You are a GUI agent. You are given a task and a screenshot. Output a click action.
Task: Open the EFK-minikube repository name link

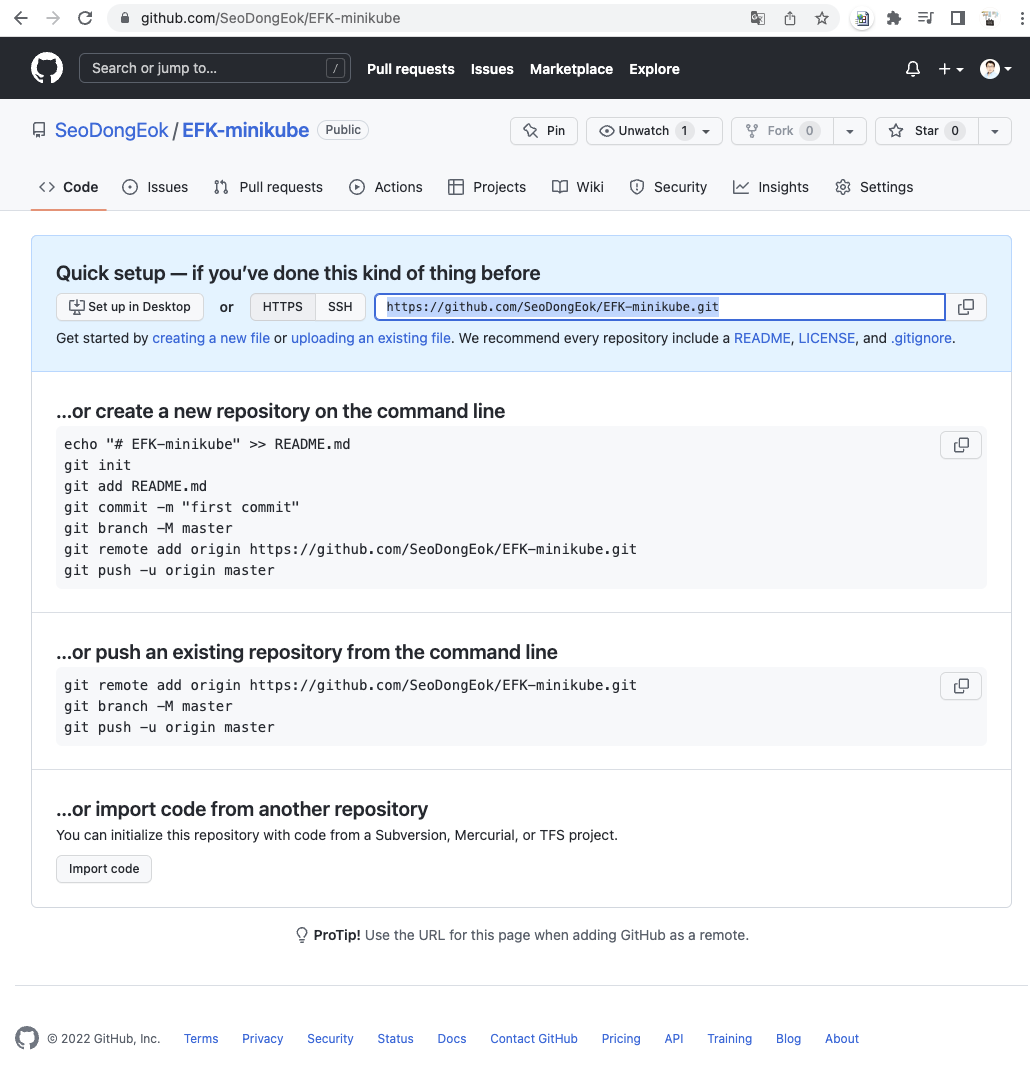[245, 130]
